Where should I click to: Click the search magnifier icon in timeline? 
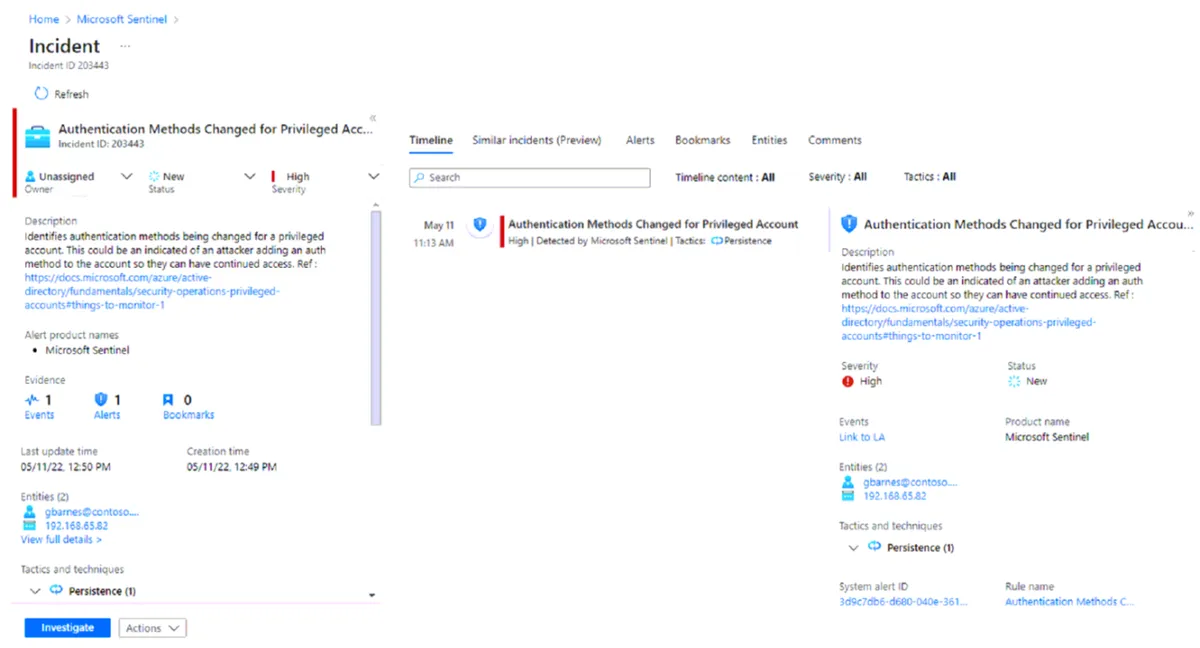pos(419,178)
